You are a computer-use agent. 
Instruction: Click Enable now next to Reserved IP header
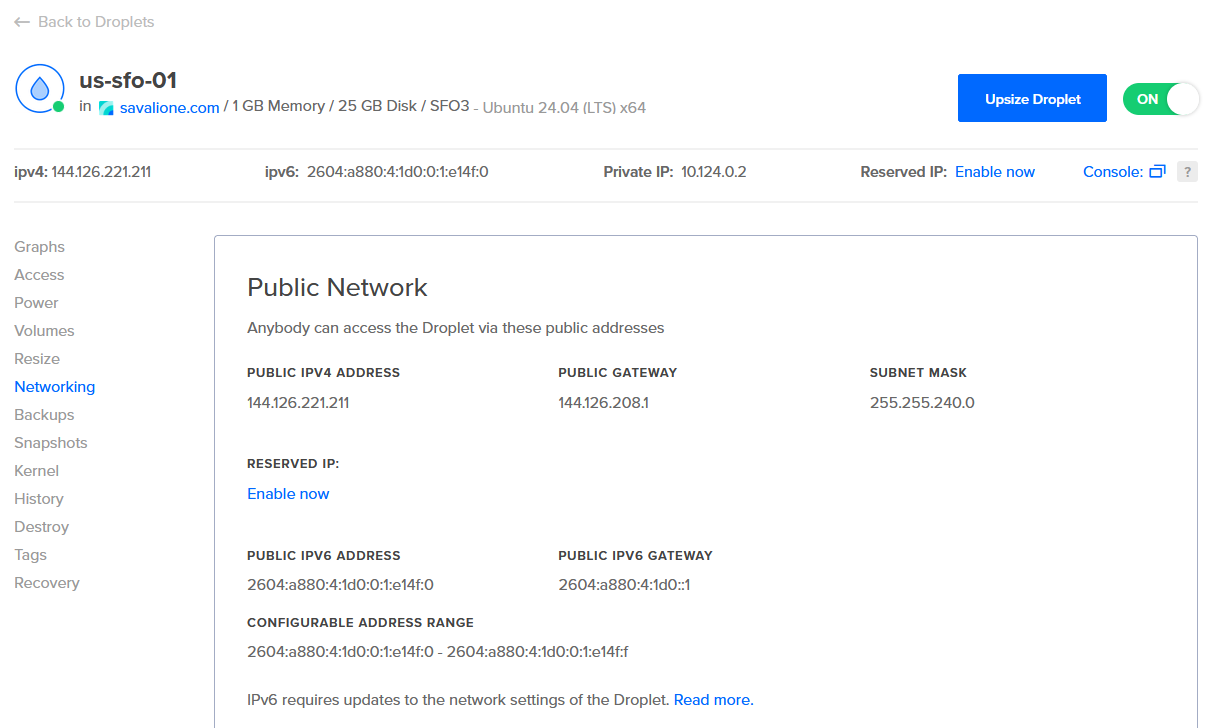995,172
